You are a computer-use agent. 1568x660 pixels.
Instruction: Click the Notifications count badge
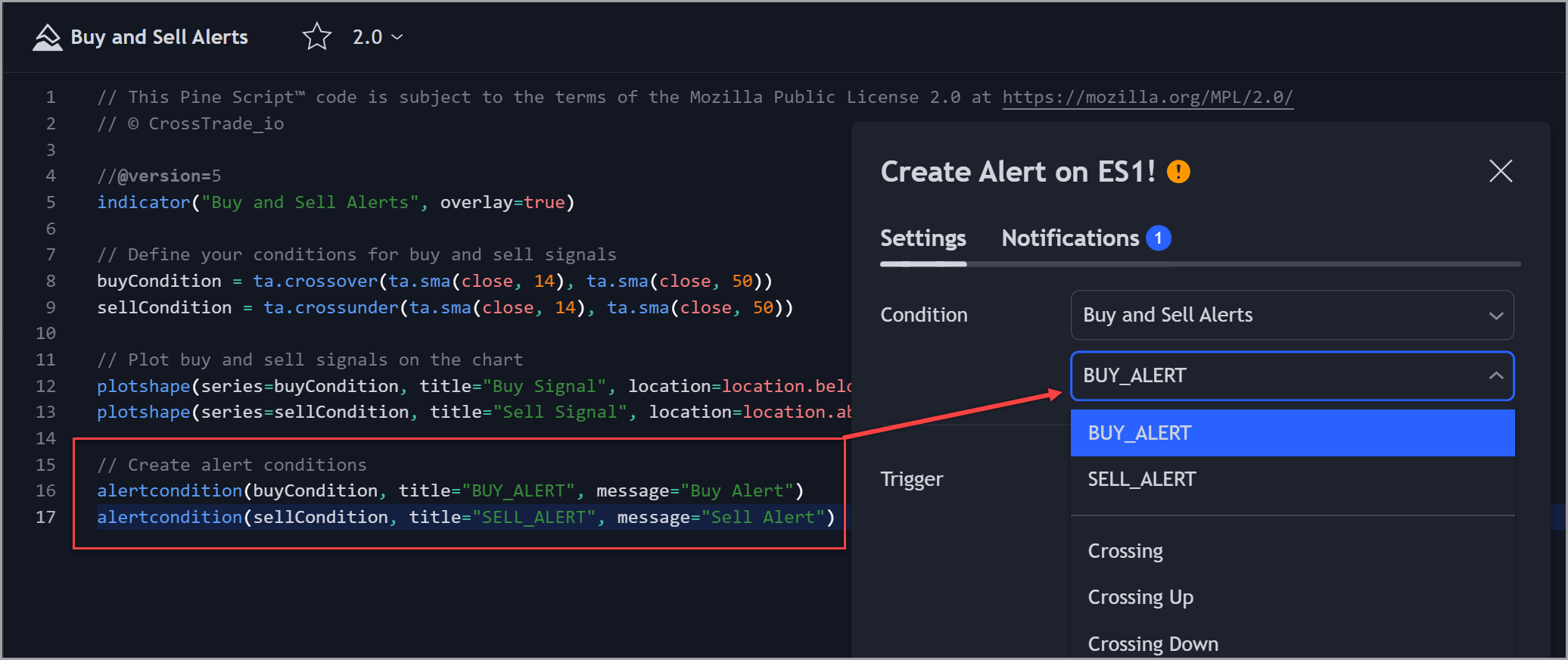[x=1158, y=238]
